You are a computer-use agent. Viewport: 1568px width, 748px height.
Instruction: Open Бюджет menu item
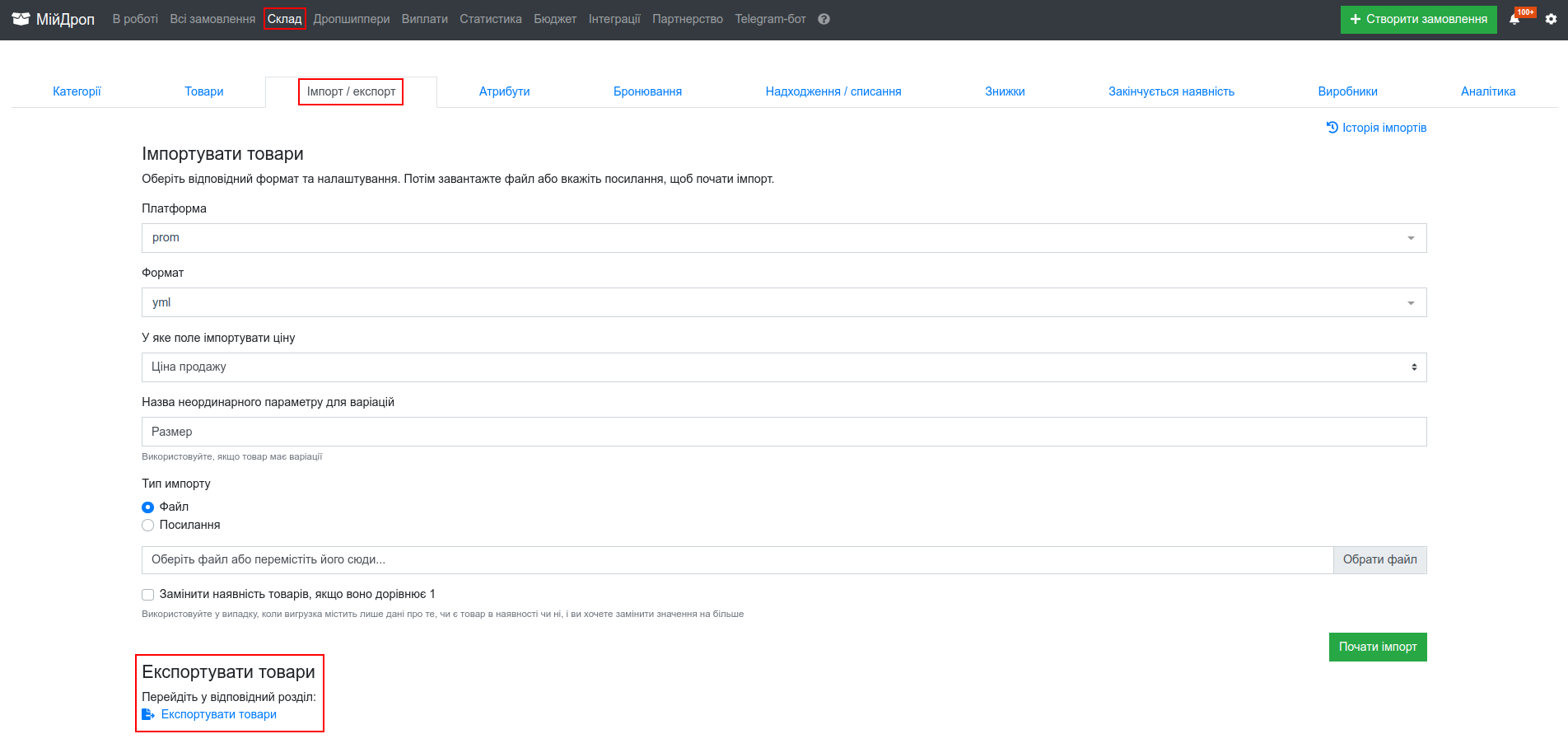coord(555,19)
